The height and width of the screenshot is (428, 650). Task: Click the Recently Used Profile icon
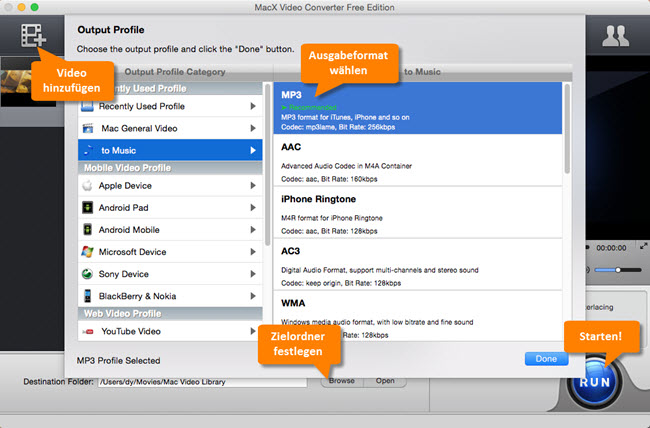pyautogui.click(x=87, y=106)
